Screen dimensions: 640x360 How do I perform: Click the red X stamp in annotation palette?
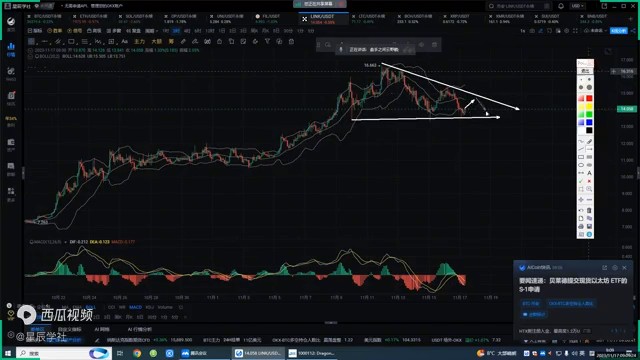click(x=589, y=181)
